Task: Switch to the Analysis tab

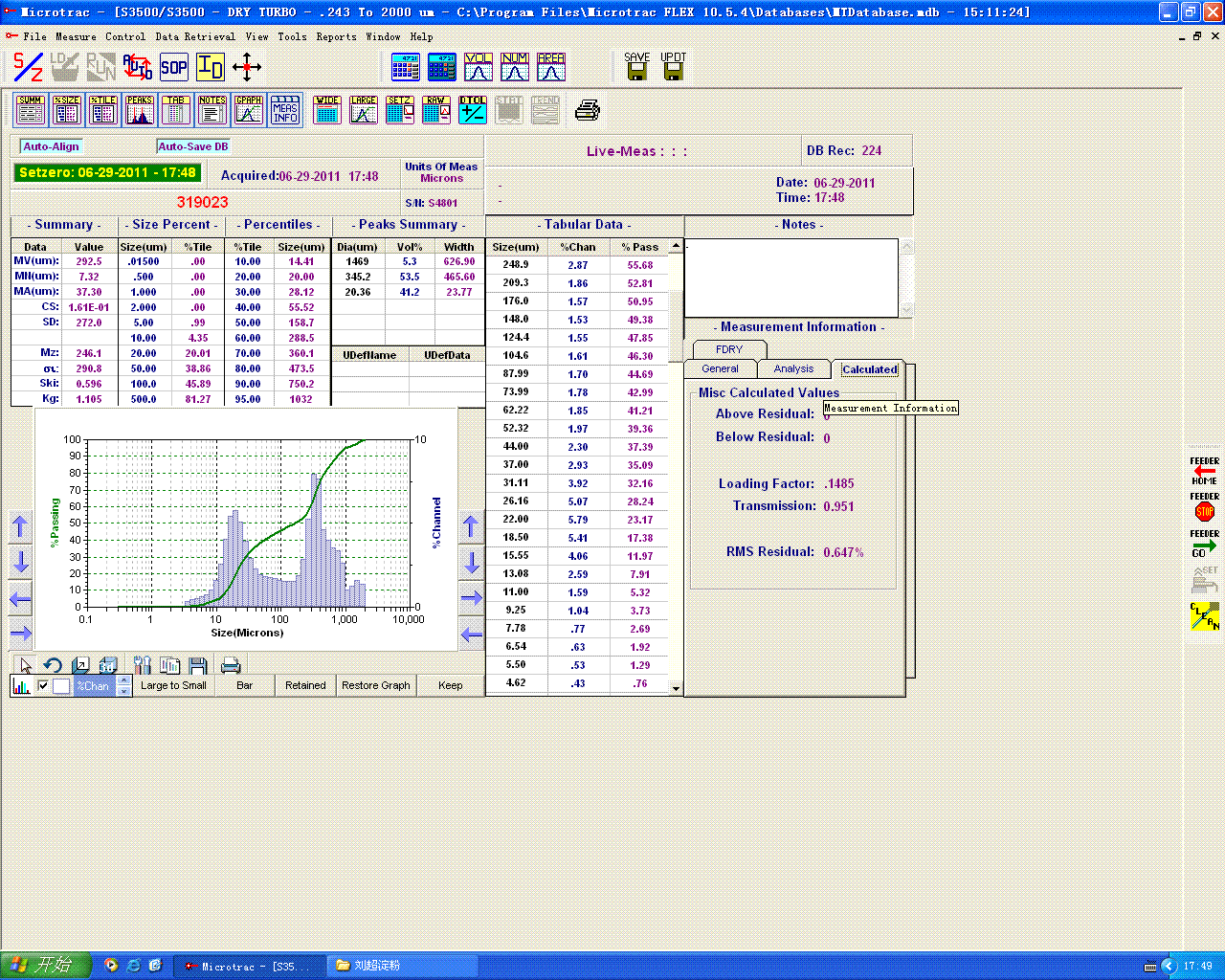Action: click(793, 368)
